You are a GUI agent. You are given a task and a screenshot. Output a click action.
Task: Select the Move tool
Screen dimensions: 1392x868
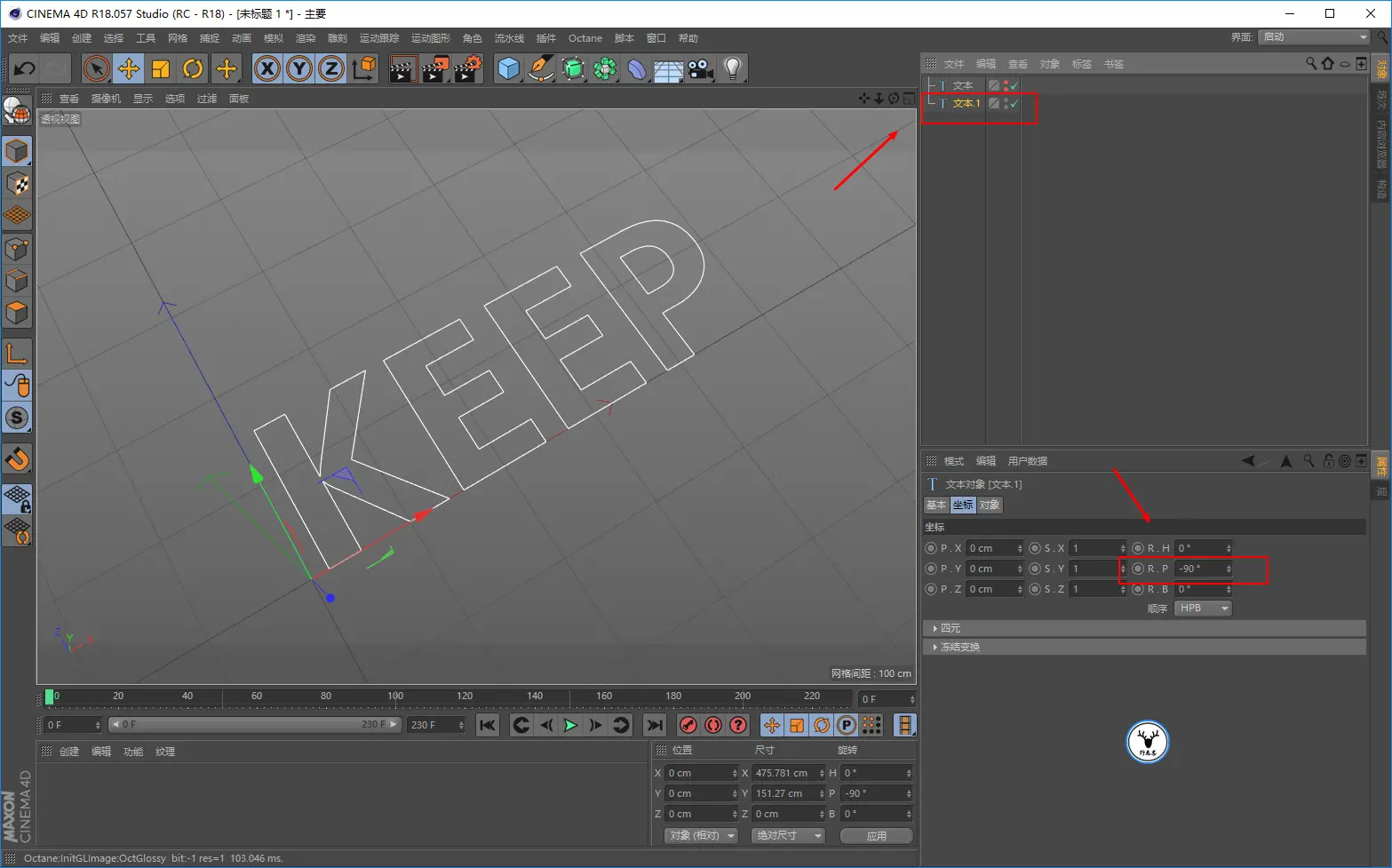point(129,68)
